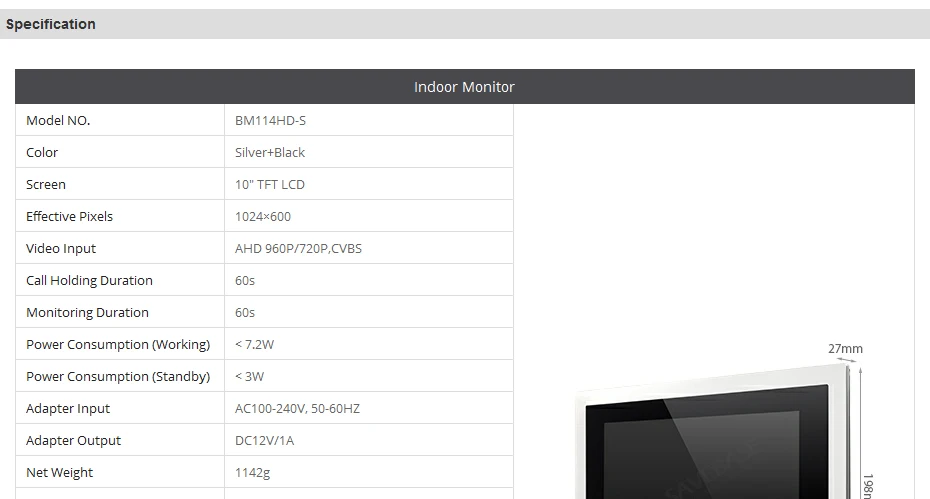
Task: Select the 60s value for Call Holding Duration
Action: [x=245, y=281]
